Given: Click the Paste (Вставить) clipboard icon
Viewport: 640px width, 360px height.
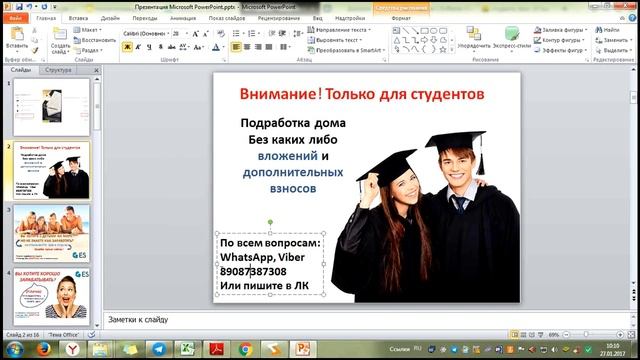Looking at the screenshot, I should pyautogui.click(x=17, y=33).
